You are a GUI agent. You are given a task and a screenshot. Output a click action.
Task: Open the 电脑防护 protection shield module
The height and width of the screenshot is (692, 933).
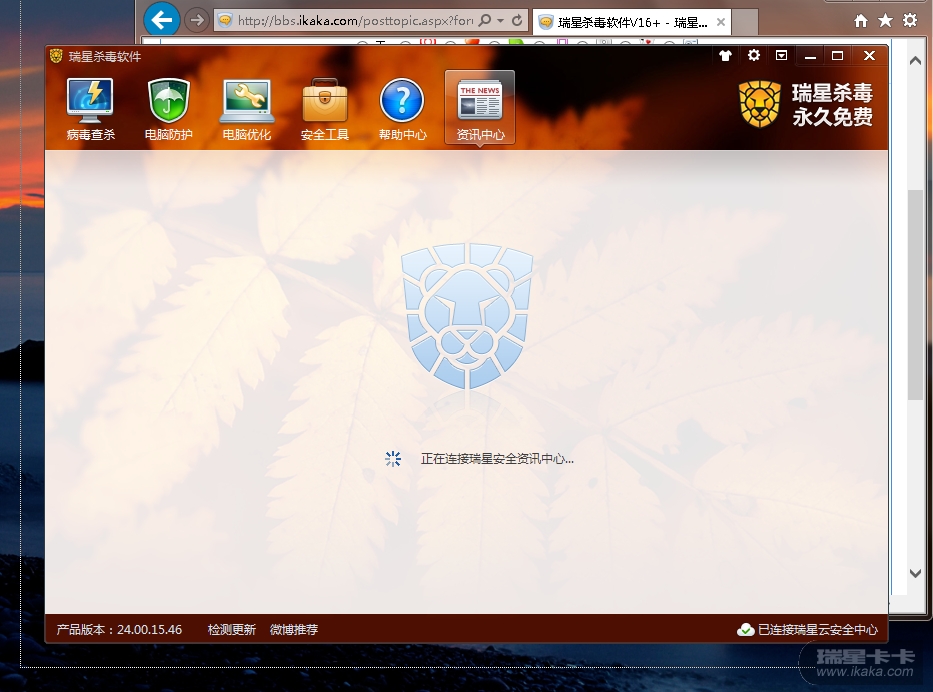(168, 109)
